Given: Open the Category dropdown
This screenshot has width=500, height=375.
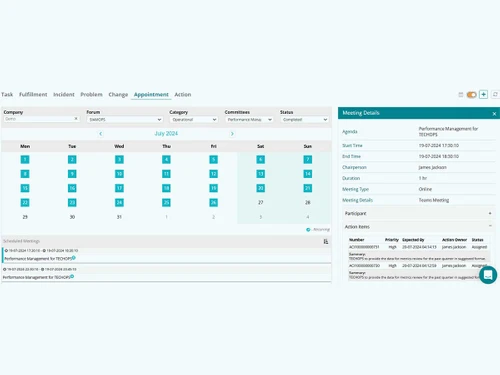Looking at the screenshot, I should click(194, 119).
